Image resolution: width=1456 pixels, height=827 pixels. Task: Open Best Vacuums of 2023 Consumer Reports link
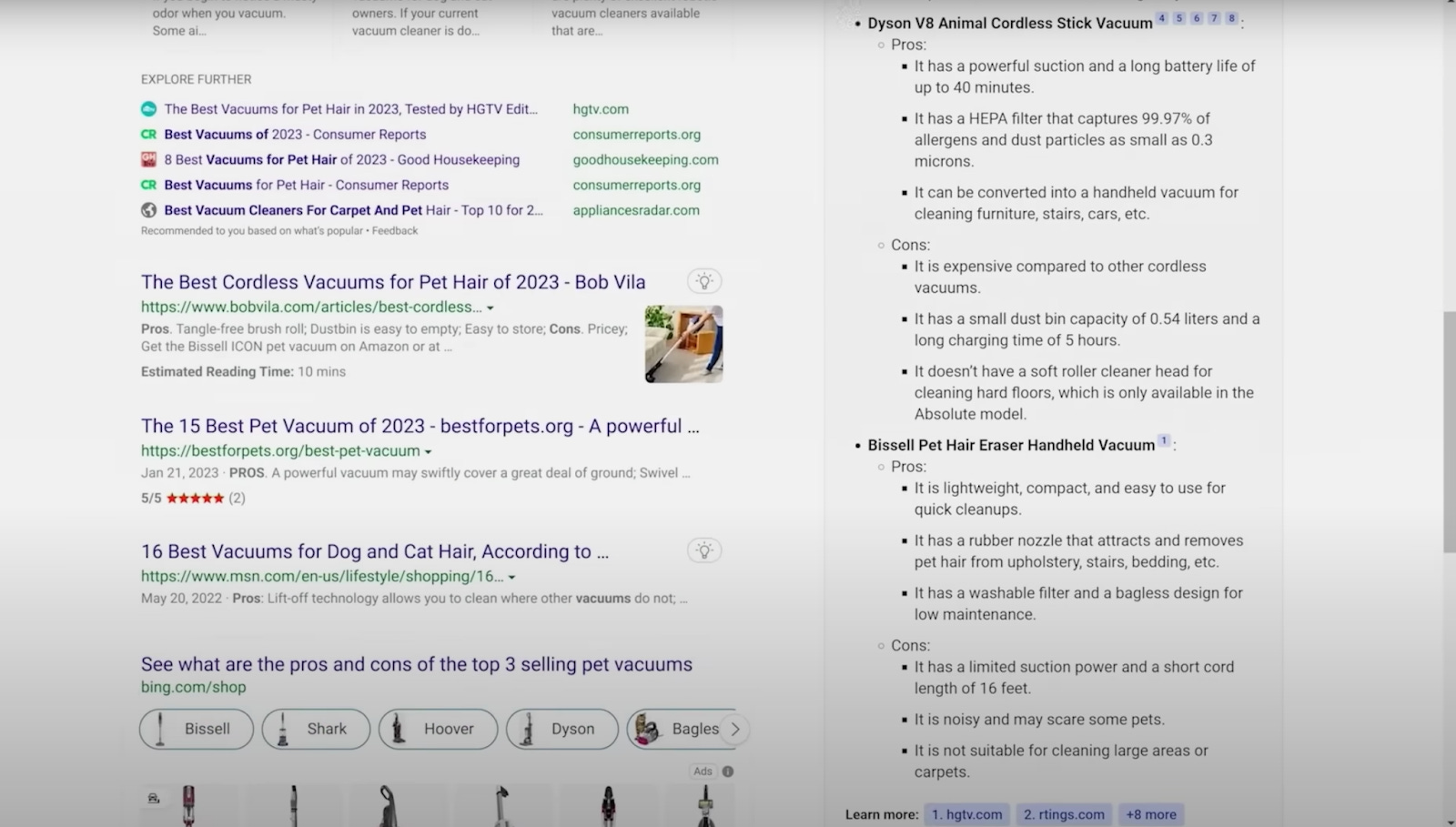295,135
